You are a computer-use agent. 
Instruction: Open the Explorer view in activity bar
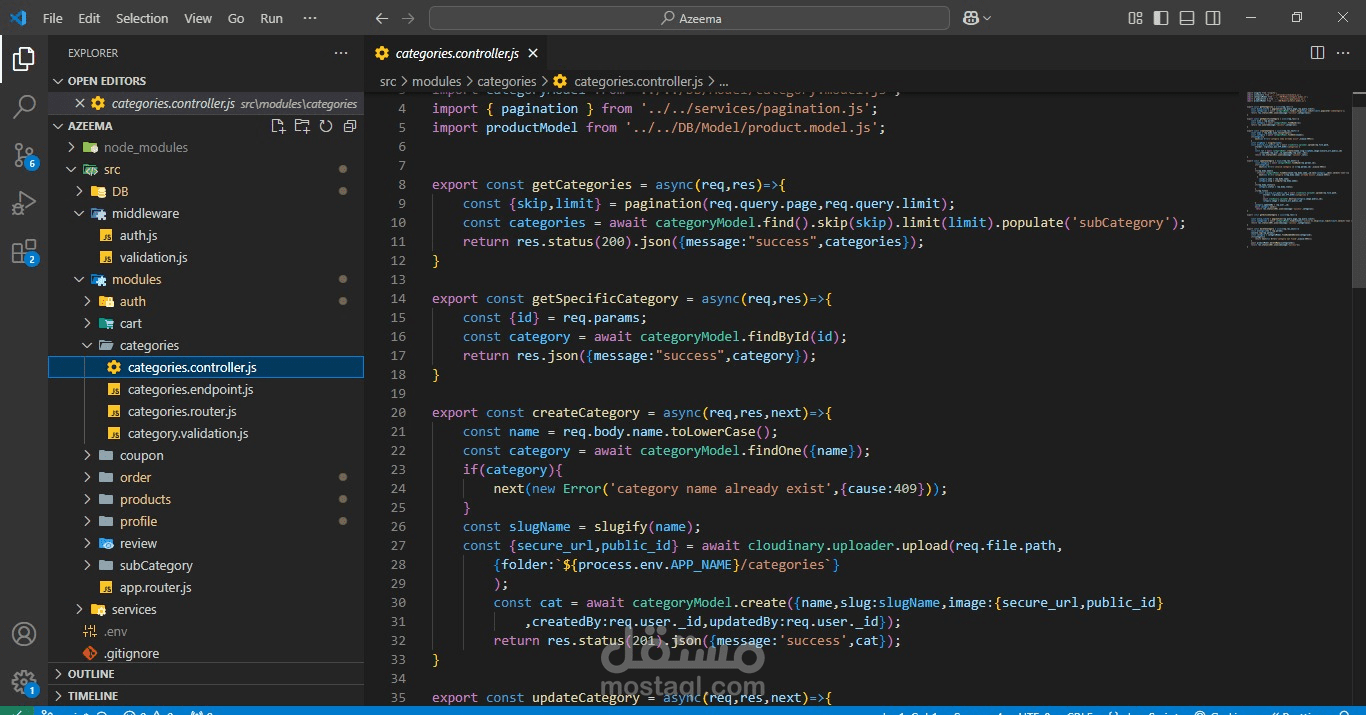24,59
